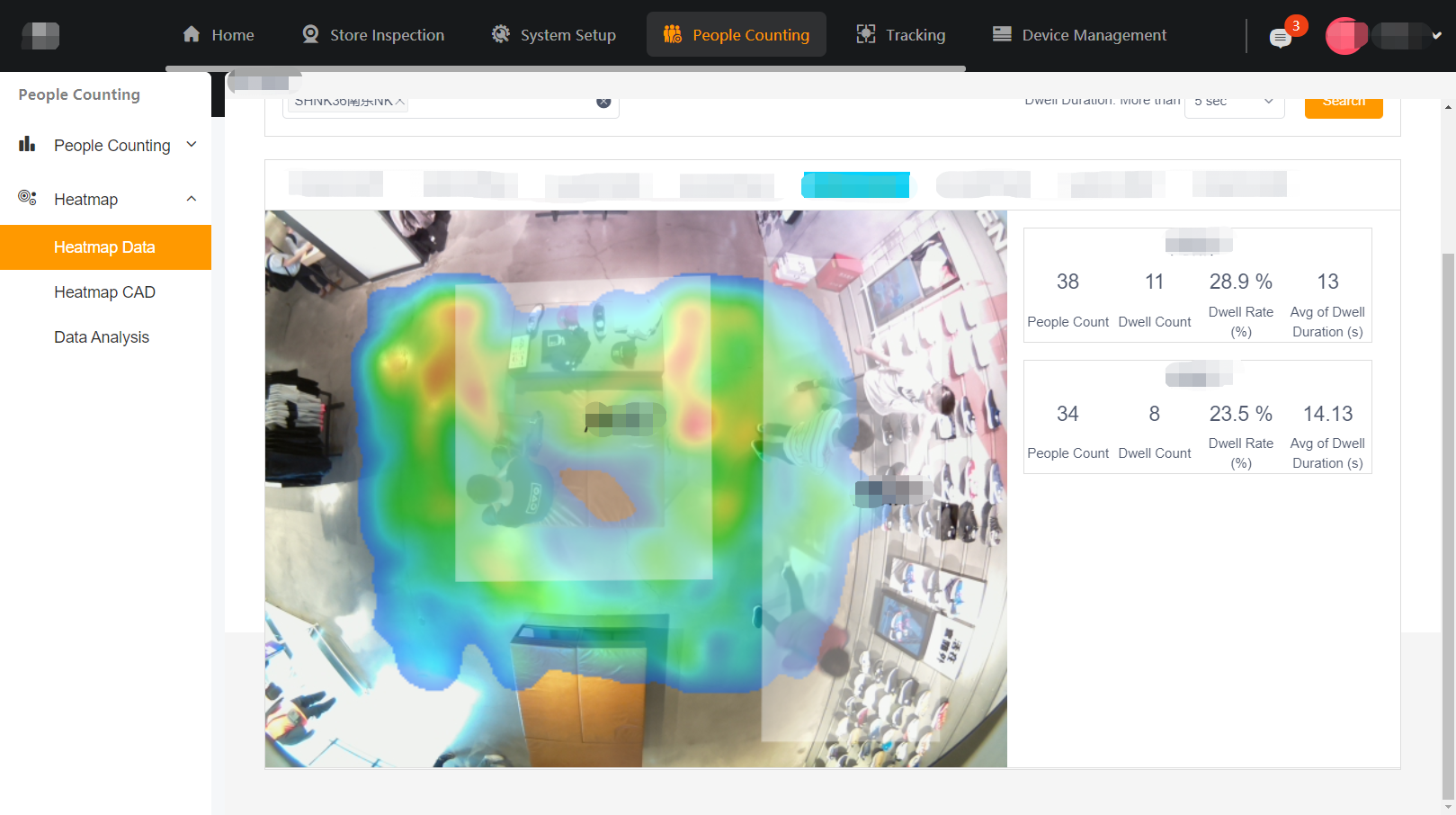Screen dimensions: 1456x815
Task: Click the Dwell Count value 11
Action: point(1154,282)
